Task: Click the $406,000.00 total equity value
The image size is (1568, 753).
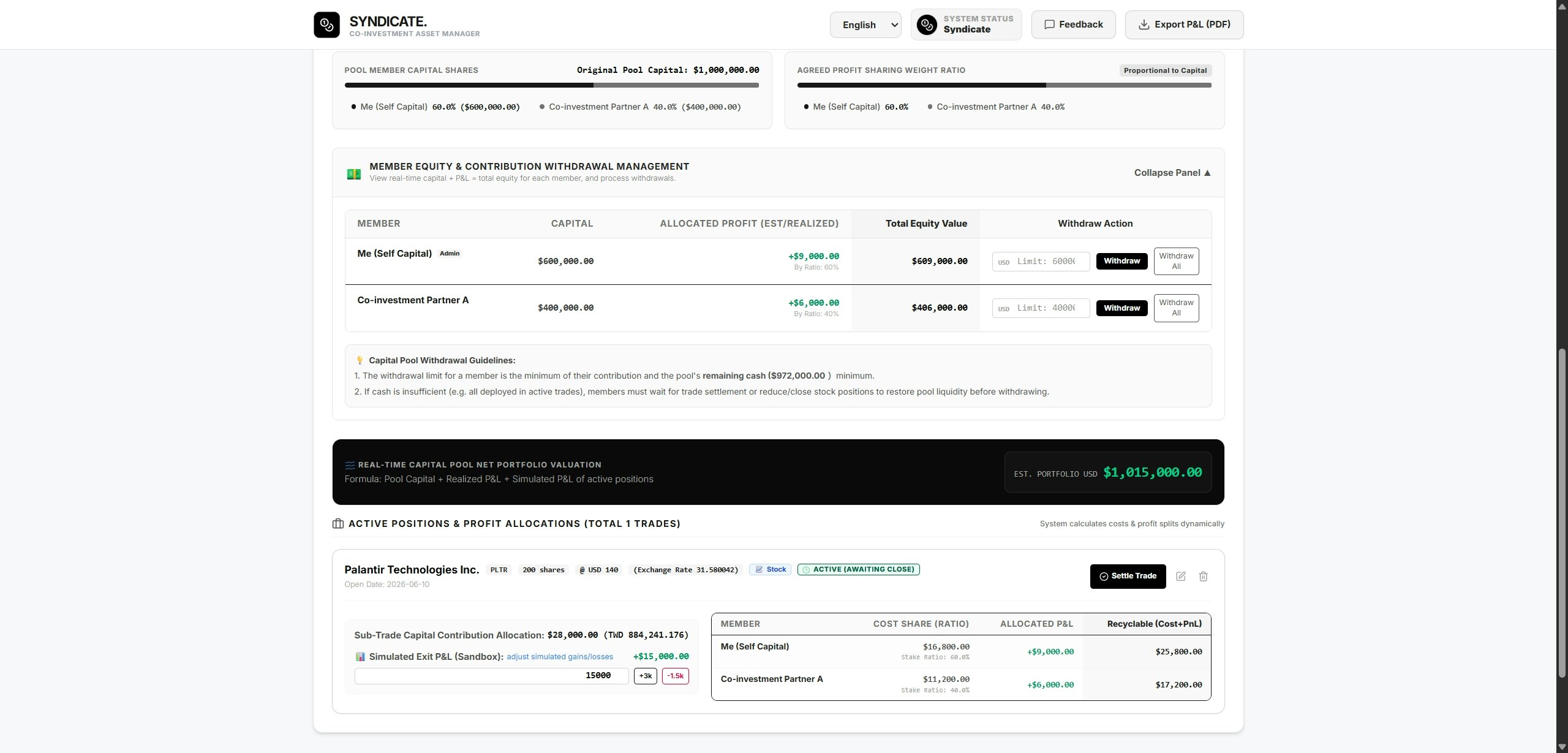Action: click(x=940, y=308)
